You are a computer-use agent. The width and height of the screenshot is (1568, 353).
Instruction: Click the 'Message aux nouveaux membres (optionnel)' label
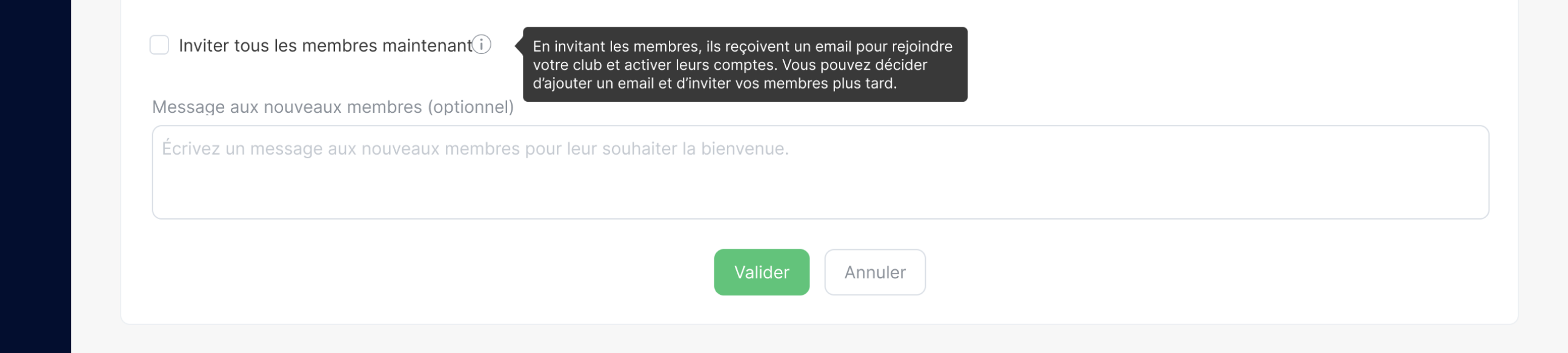pos(333,106)
